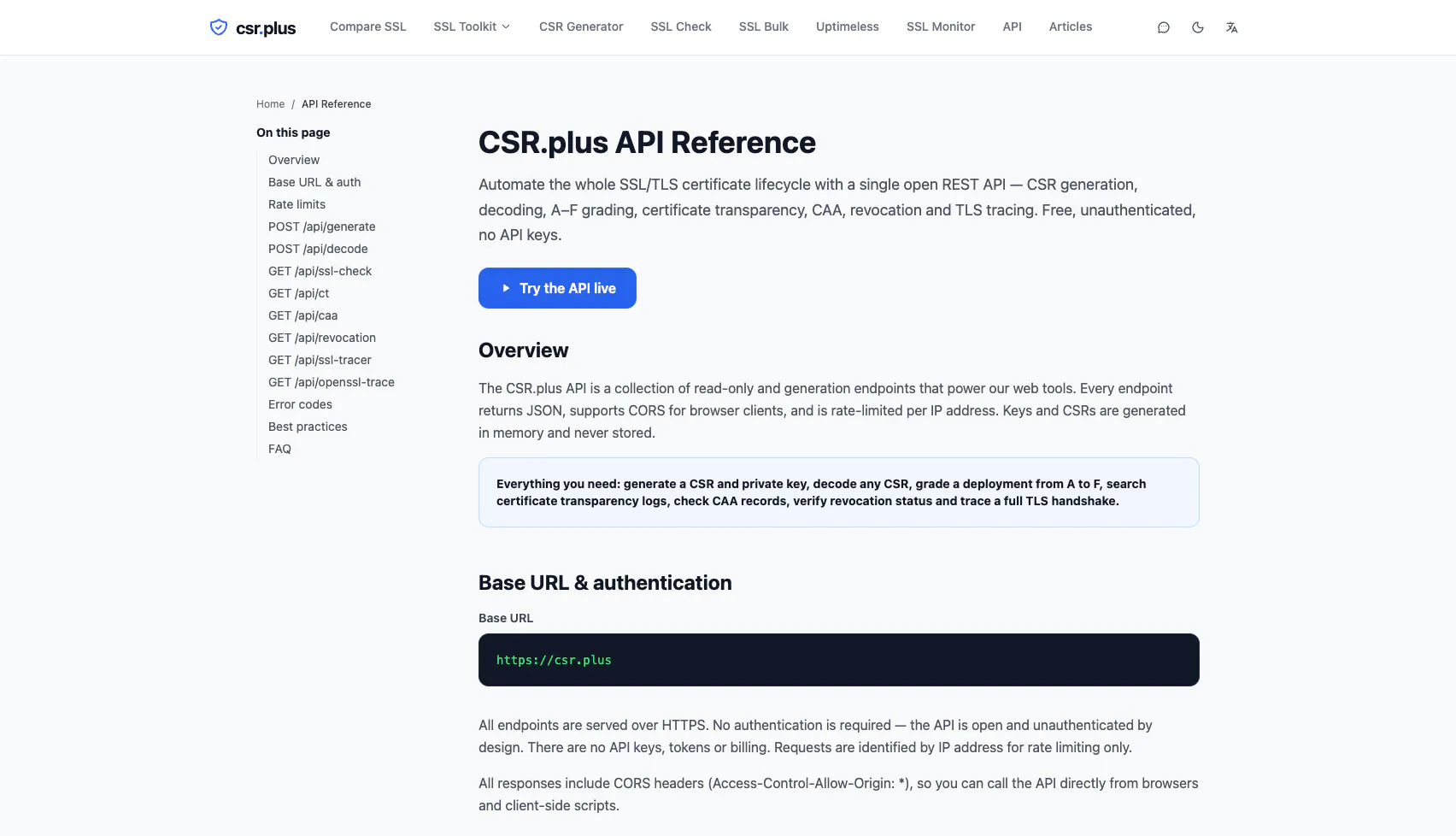
Task: Jump to FAQ in sidebar
Action: point(279,449)
